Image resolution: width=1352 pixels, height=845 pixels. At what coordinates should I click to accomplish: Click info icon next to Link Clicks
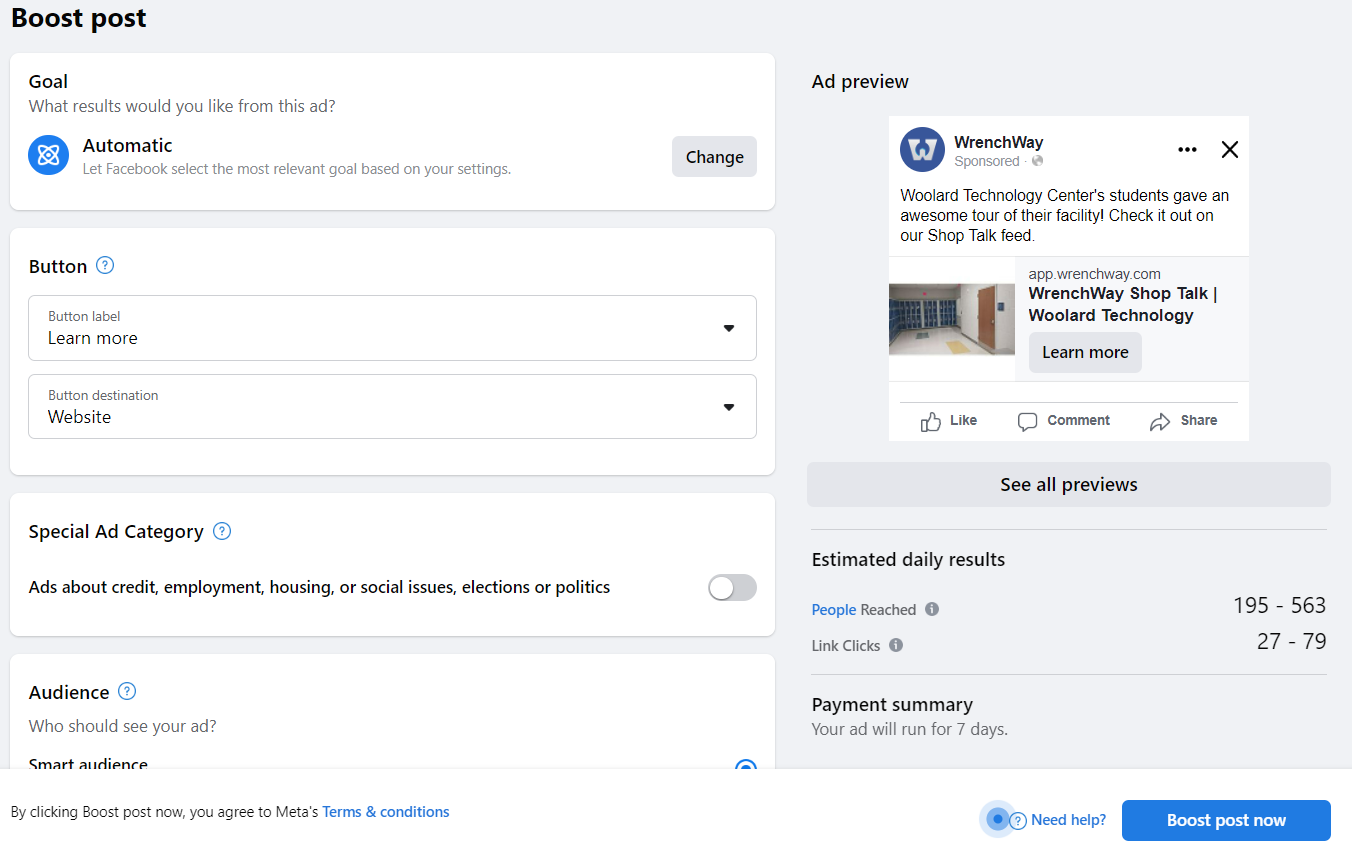click(896, 645)
